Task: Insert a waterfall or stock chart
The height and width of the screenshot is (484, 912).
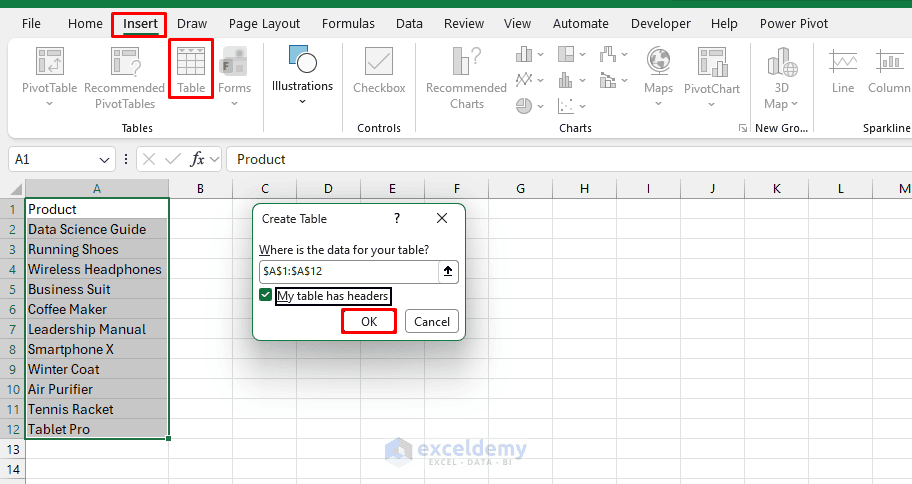Action: click(x=608, y=55)
